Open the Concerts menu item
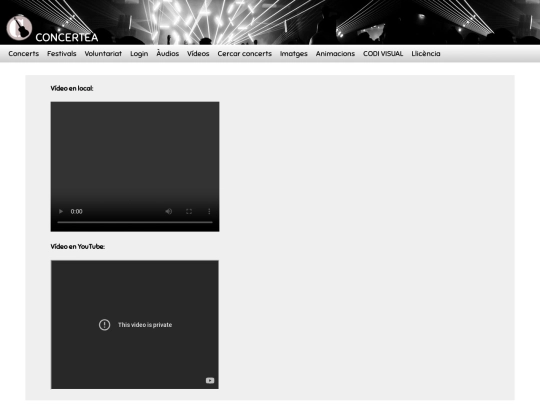 click(x=24, y=53)
